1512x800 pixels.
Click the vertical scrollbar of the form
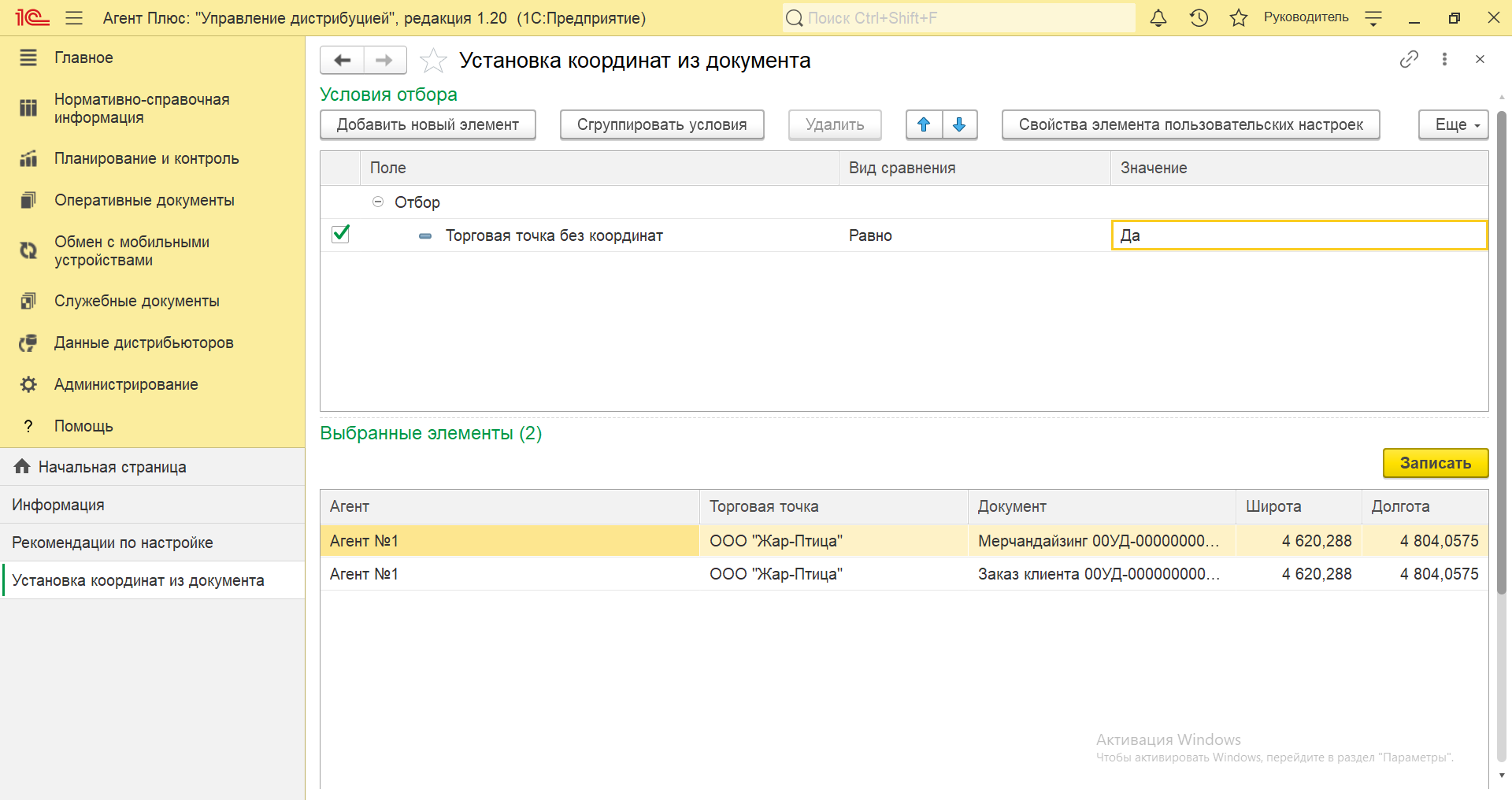[1501, 354]
